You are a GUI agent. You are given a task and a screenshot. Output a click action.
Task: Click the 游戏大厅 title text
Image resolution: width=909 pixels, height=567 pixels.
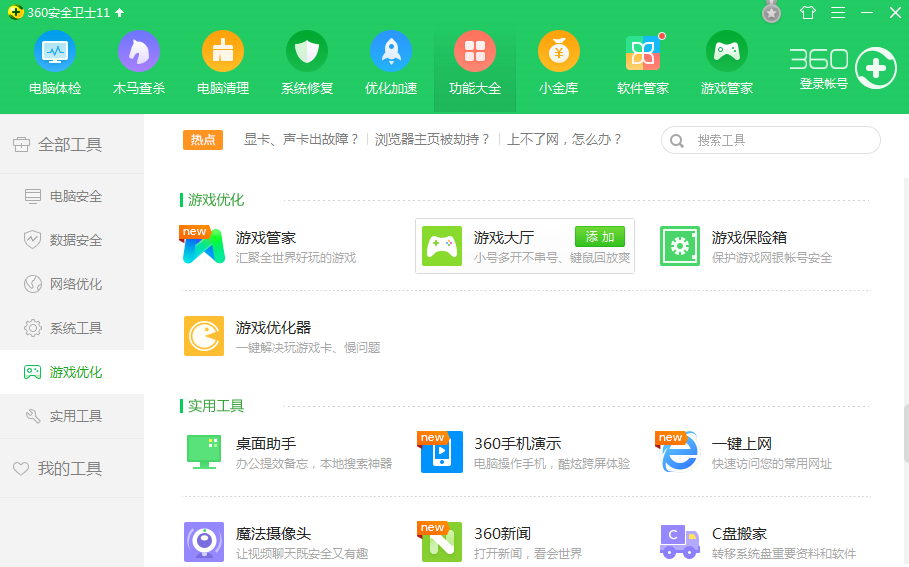point(504,238)
